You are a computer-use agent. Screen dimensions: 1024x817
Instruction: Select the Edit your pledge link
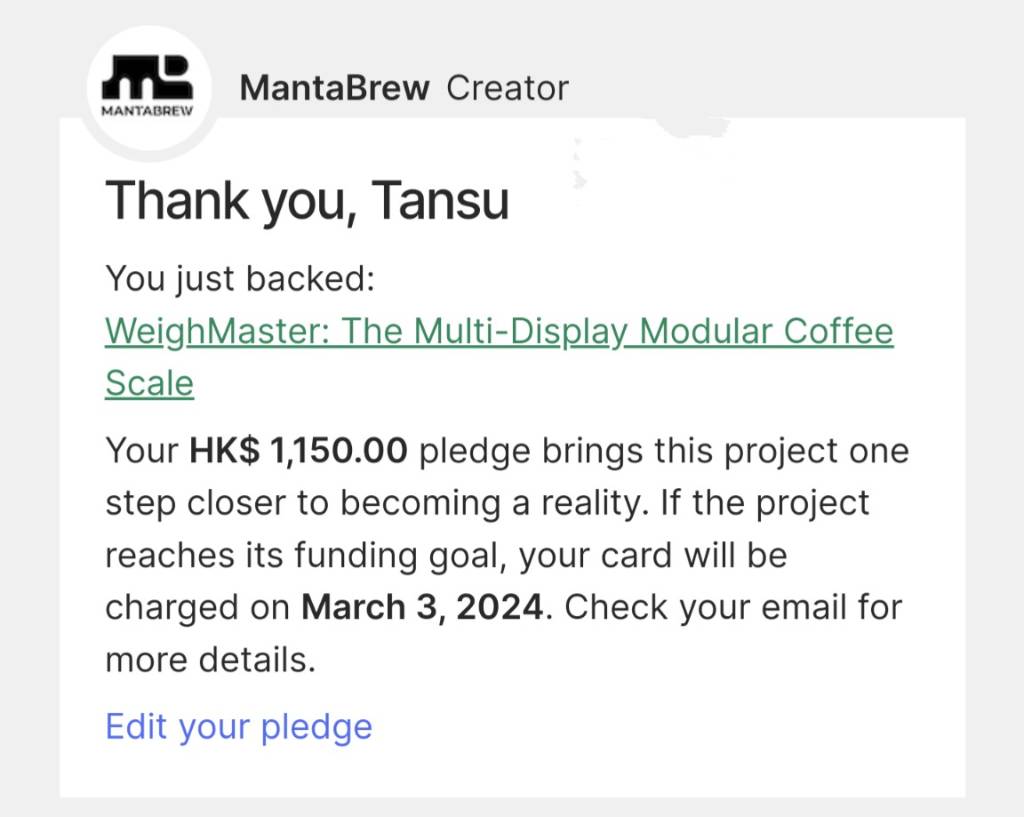click(238, 726)
